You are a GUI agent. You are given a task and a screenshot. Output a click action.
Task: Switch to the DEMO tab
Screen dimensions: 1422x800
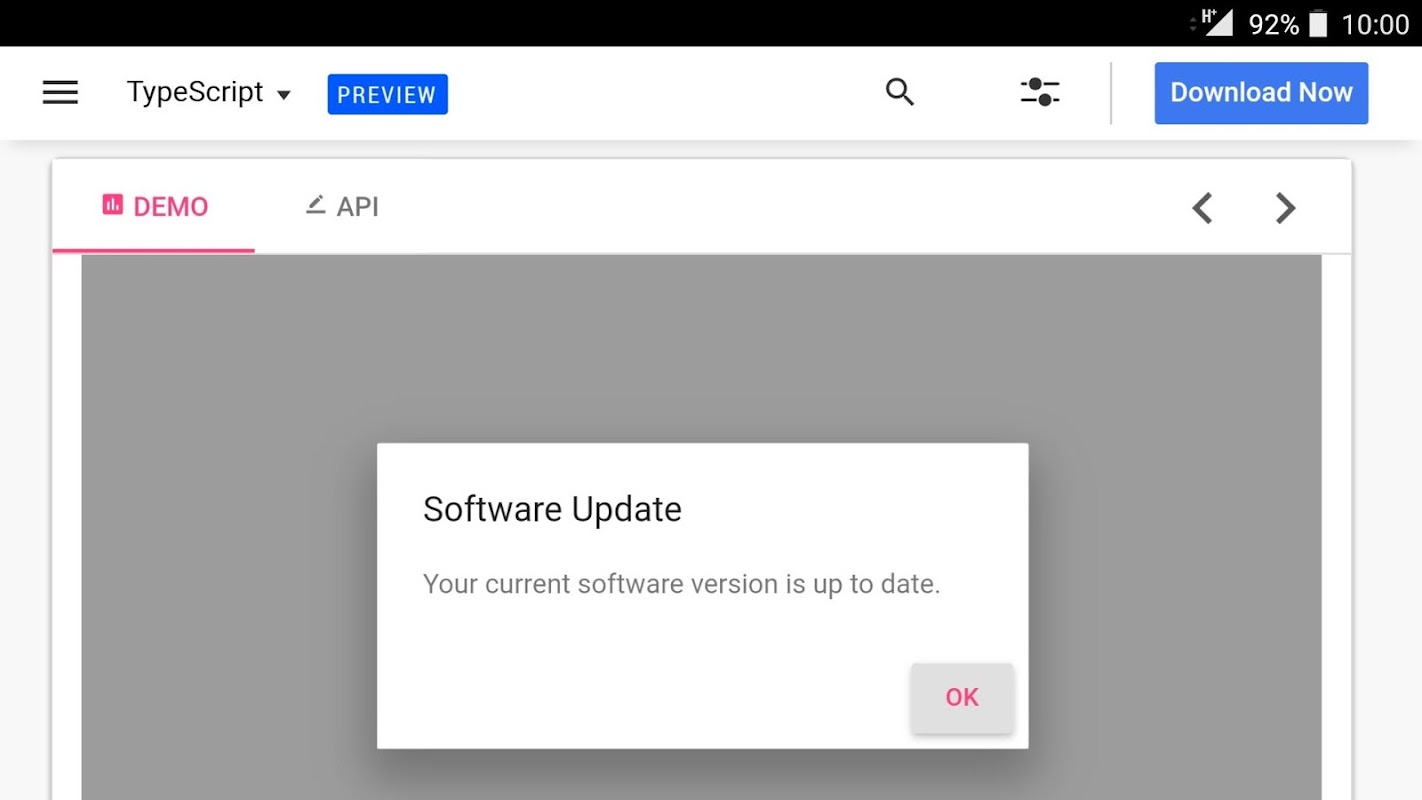[x=154, y=206]
